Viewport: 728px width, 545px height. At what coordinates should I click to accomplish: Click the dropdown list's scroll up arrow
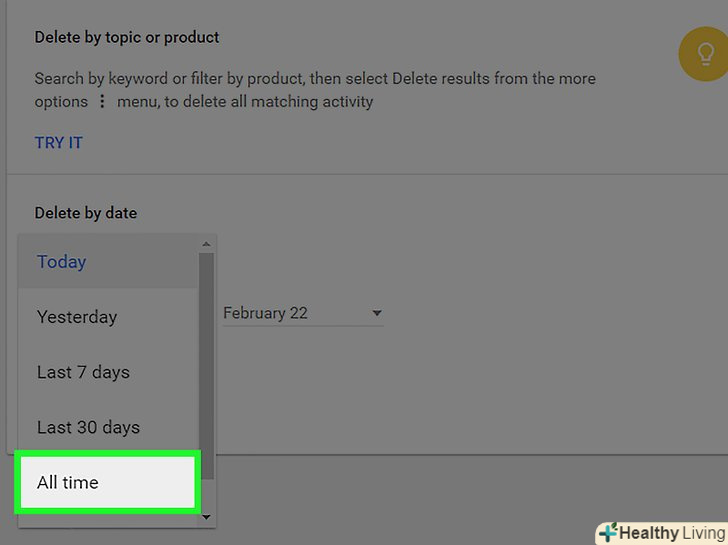[207, 244]
